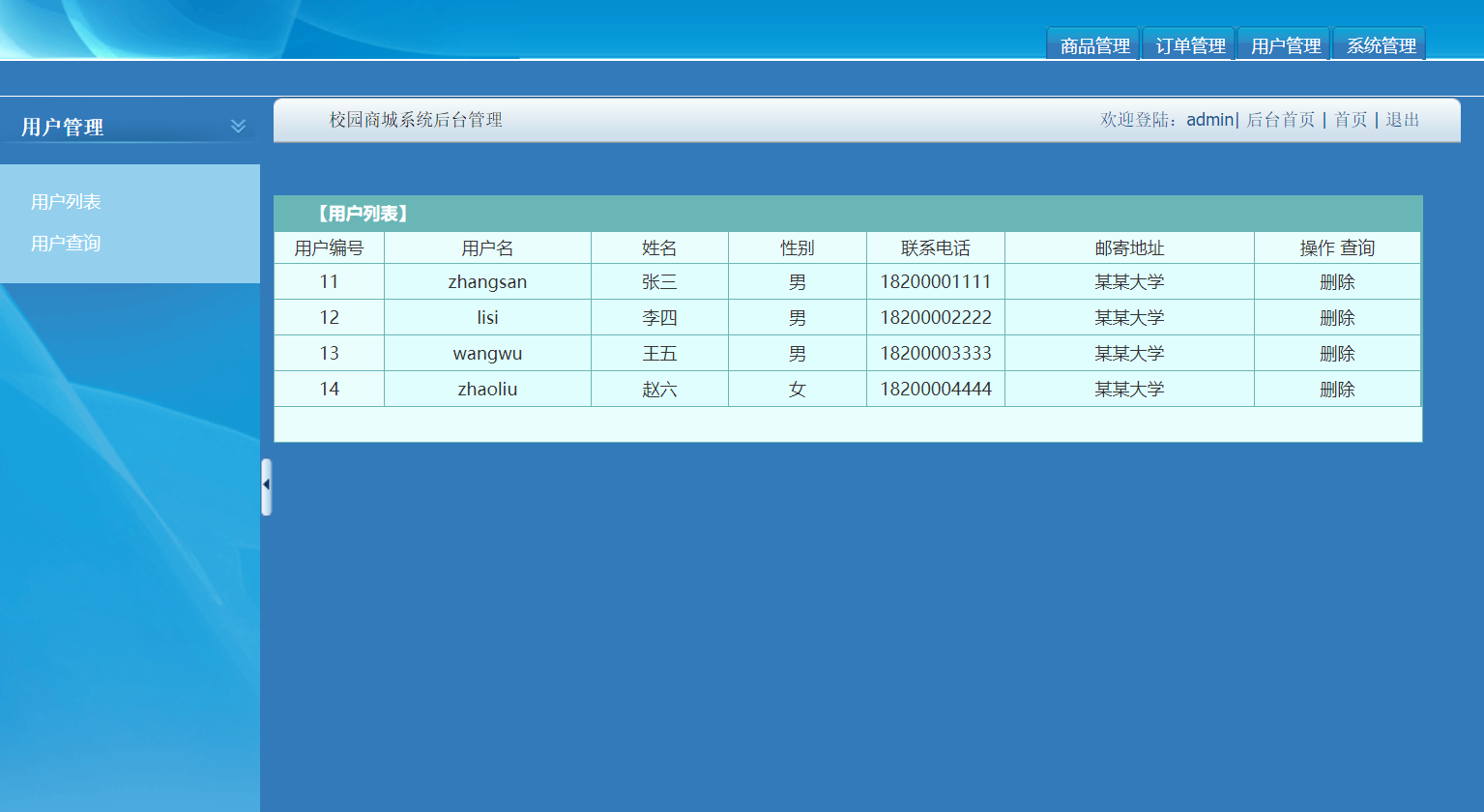The height and width of the screenshot is (812, 1484).
Task: Click the admin username in header
Action: 1209,120
